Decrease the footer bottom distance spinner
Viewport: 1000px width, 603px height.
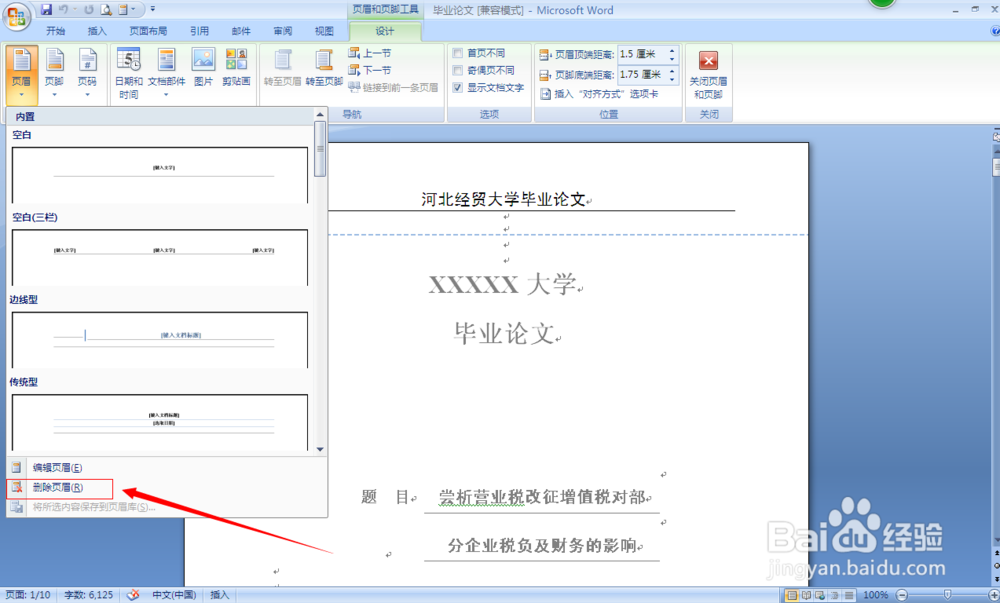(672, 79)
